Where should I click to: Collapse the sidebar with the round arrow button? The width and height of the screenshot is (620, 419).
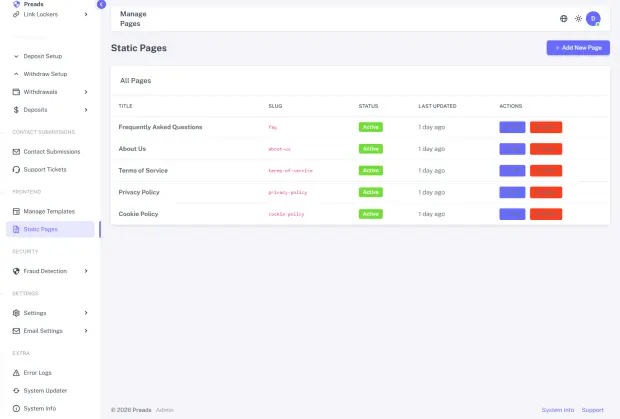[x=101, y=4]
